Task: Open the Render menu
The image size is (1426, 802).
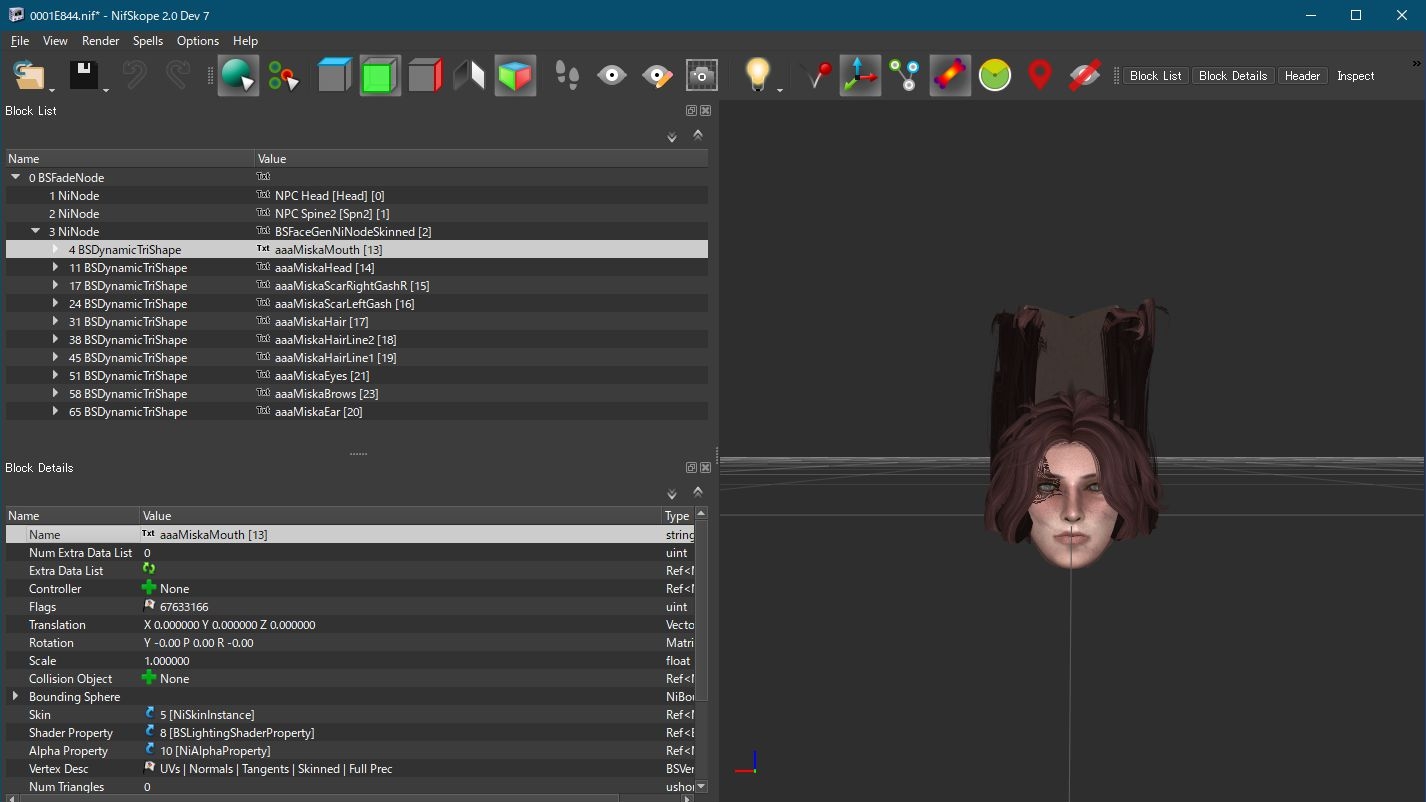Action: [x=100, y=41]
